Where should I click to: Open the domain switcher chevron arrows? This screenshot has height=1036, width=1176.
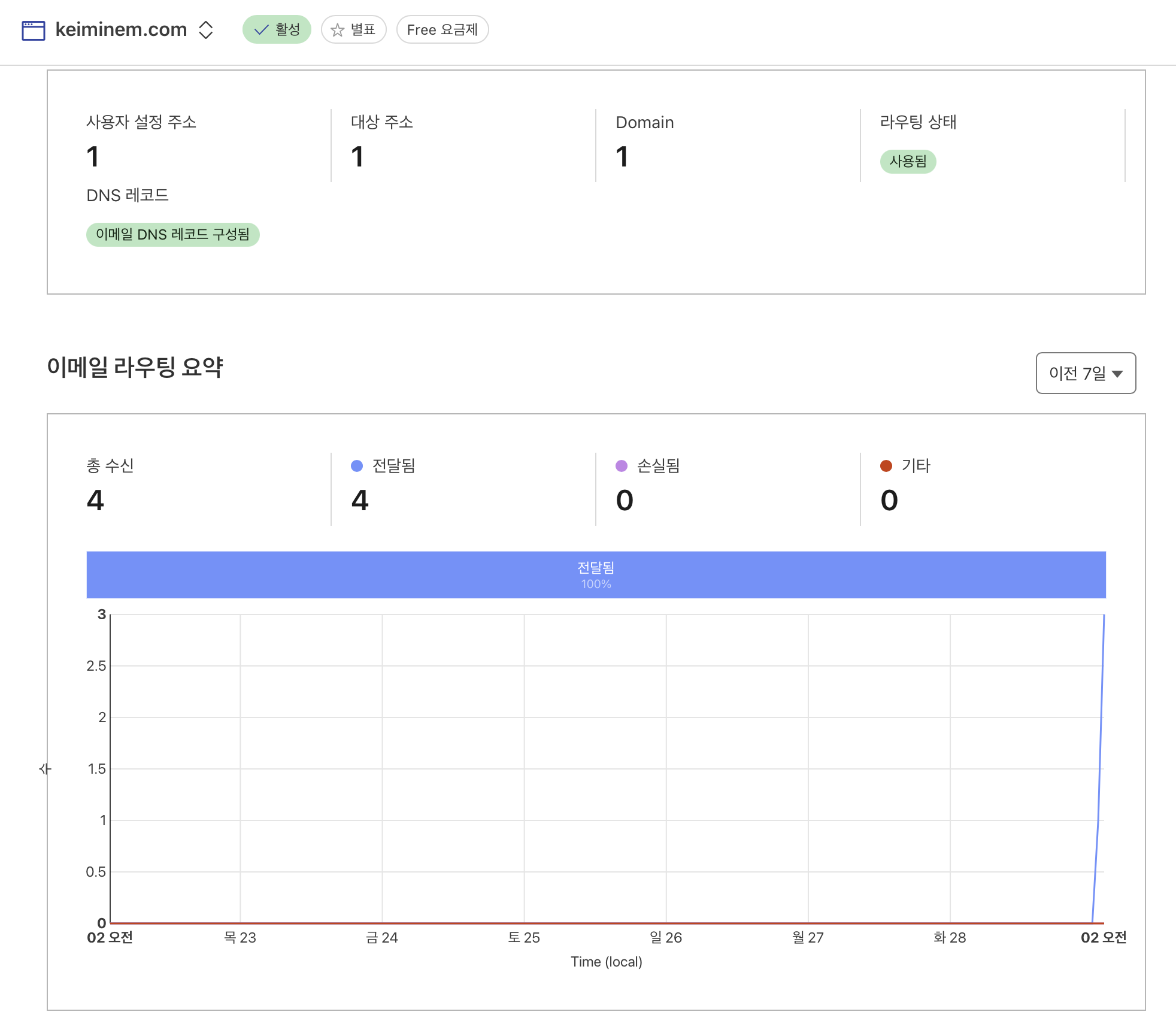pyautogui.click(x=206, y=30)
